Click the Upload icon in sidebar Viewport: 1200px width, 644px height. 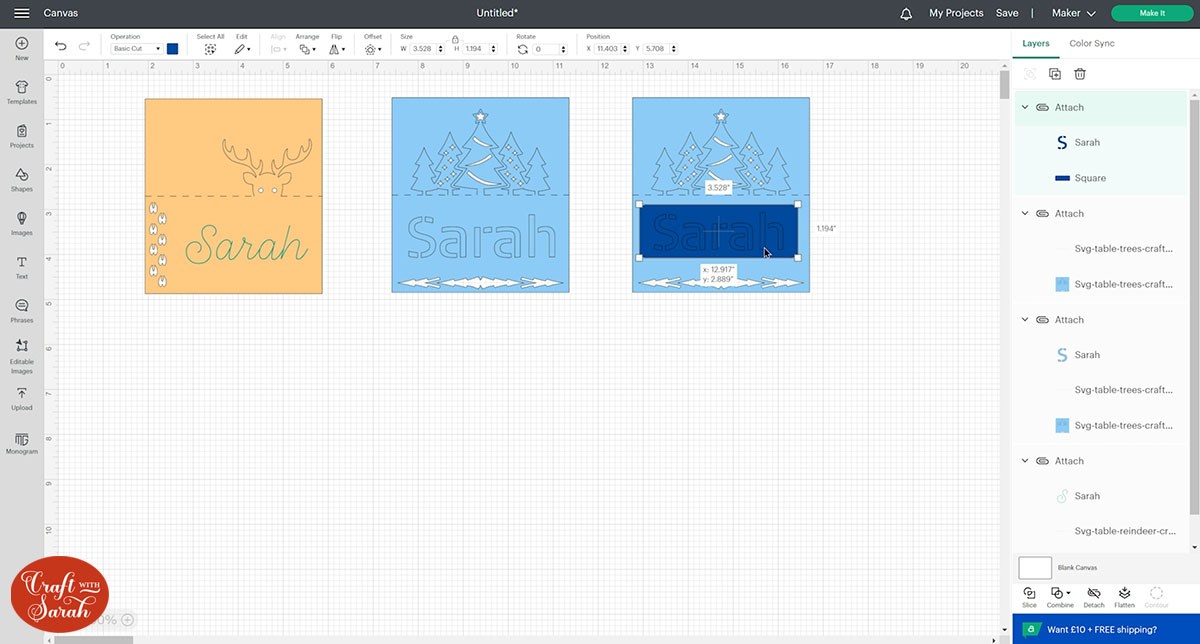point(21,399)
